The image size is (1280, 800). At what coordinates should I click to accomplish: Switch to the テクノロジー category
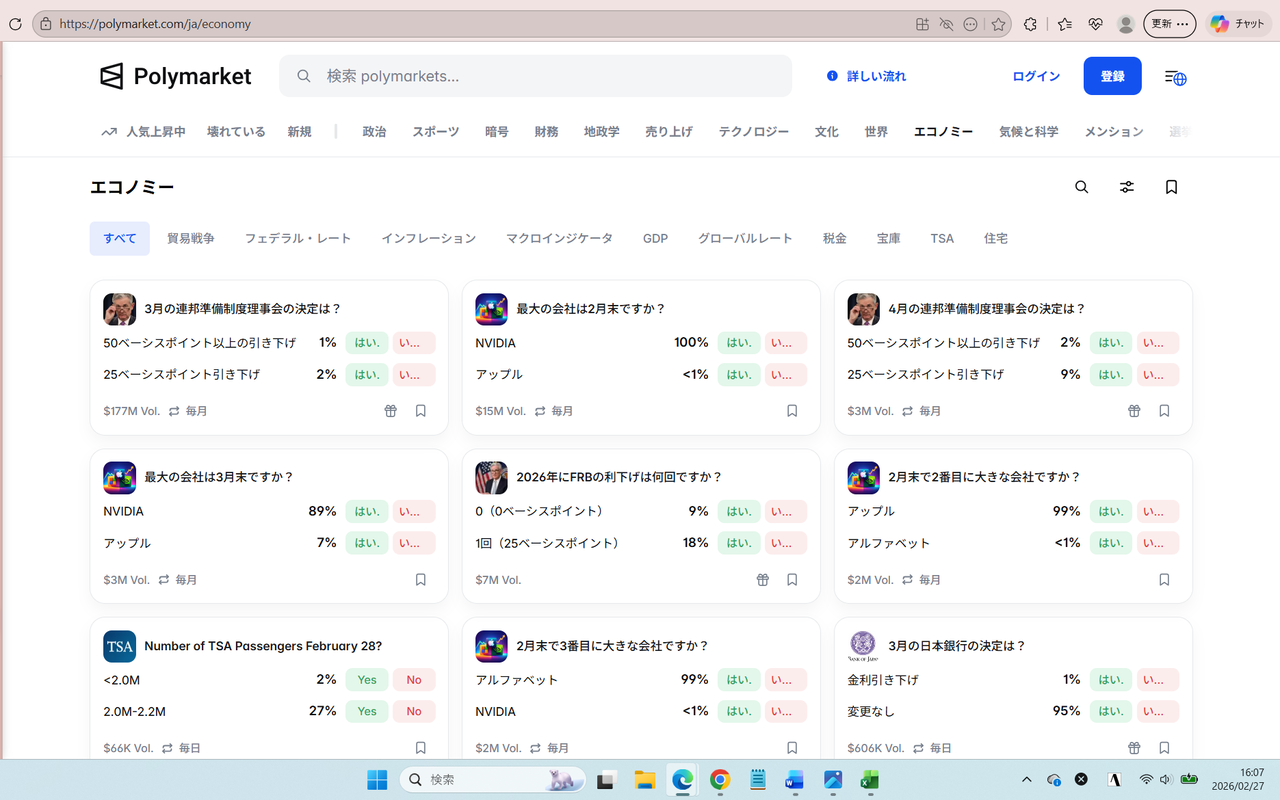[754, 132]
